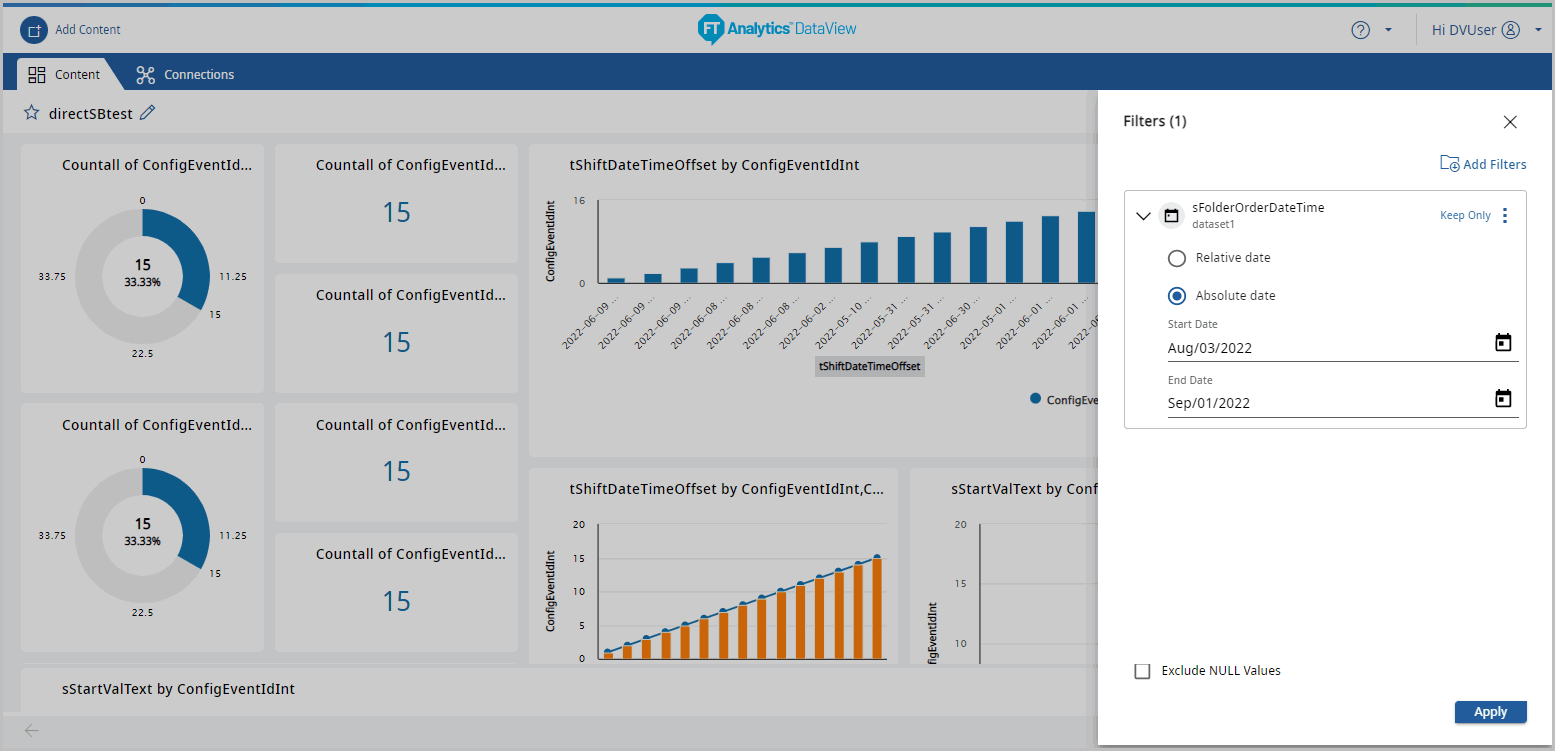Expand the help menu dropdown arrow

[1388, 30]
